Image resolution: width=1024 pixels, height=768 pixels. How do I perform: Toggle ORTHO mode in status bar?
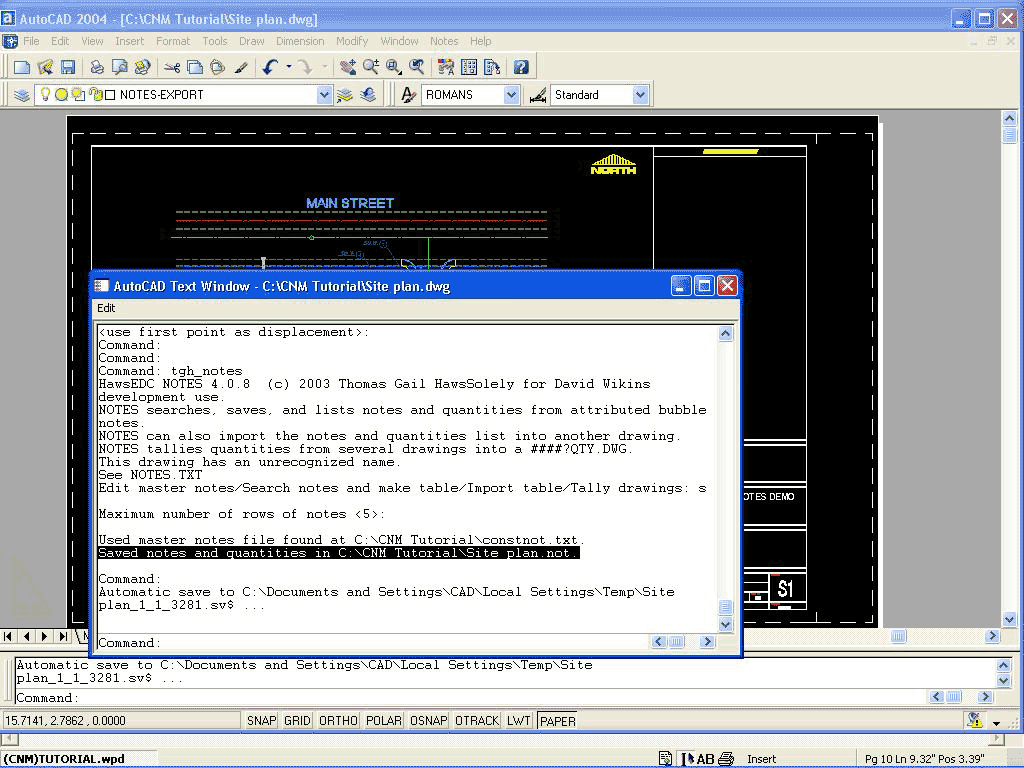(x=338, y=720)
